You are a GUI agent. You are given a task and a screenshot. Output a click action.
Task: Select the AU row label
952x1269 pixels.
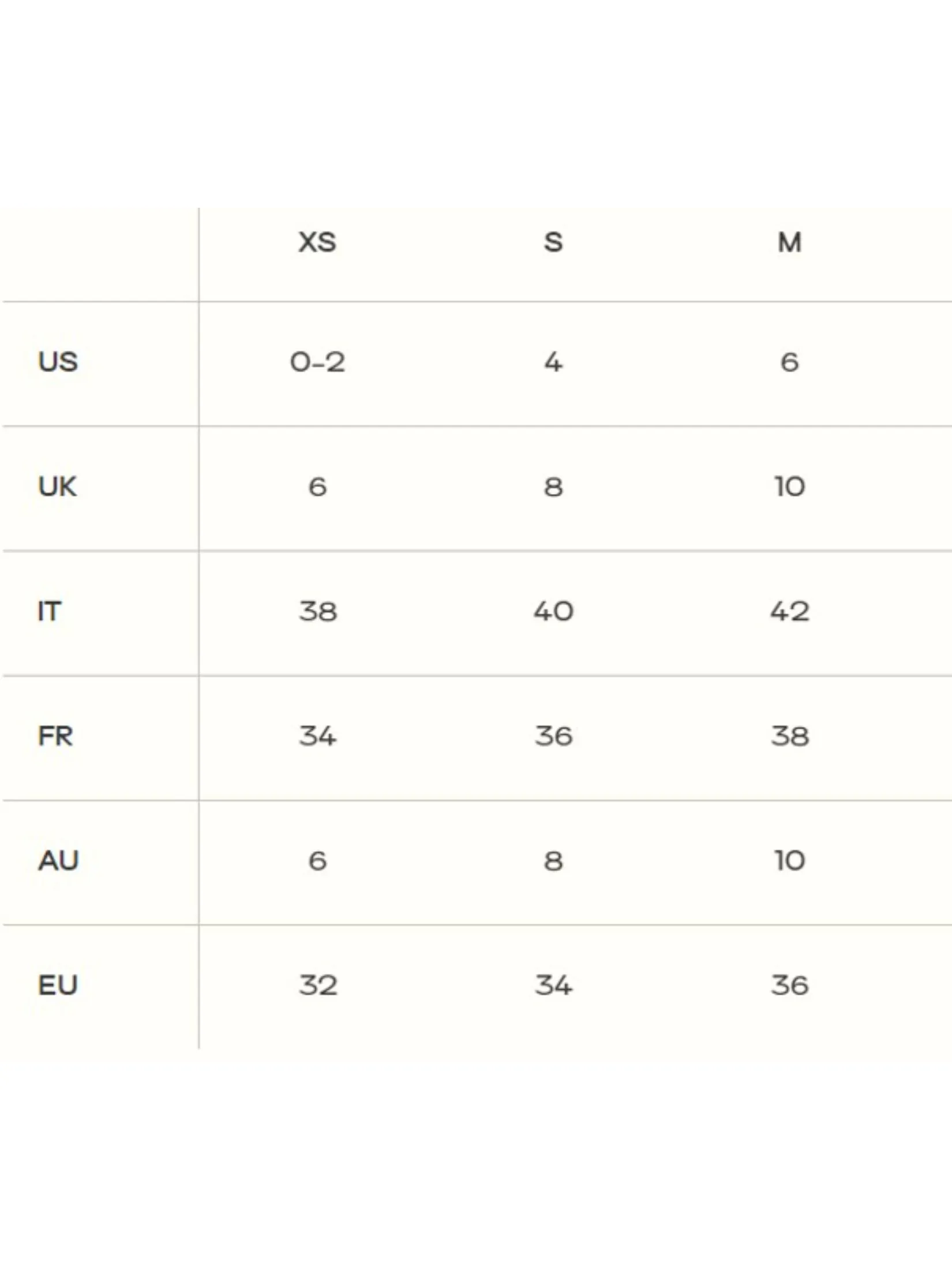[x=58, y=861]
